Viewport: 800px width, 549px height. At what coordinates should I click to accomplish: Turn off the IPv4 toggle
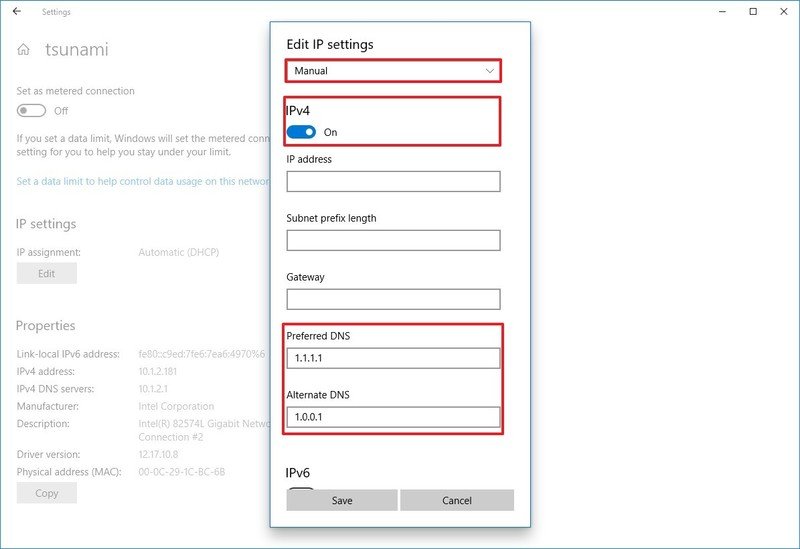301,132
